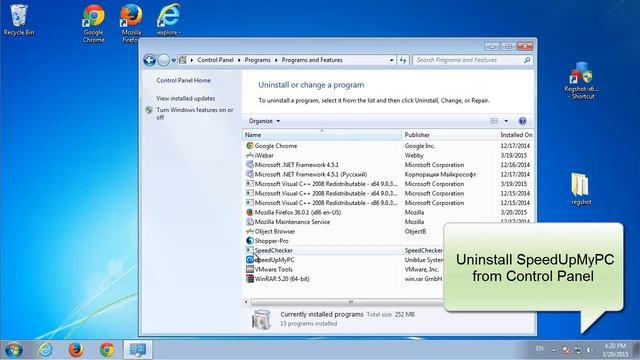Open the iexplore desktop shortcut

(x=168, y=20)
